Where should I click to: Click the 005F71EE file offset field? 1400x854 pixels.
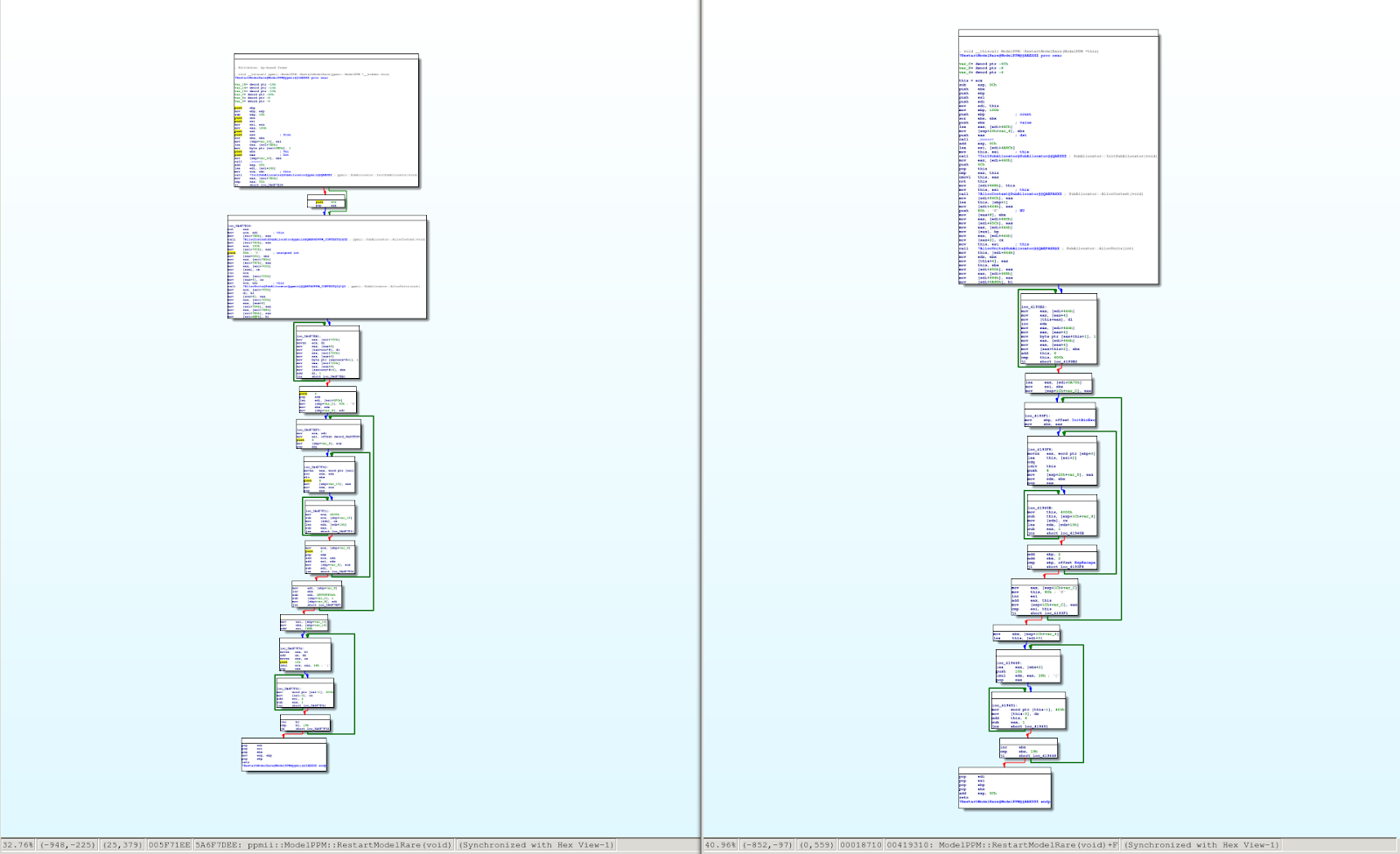pos(169,845)
